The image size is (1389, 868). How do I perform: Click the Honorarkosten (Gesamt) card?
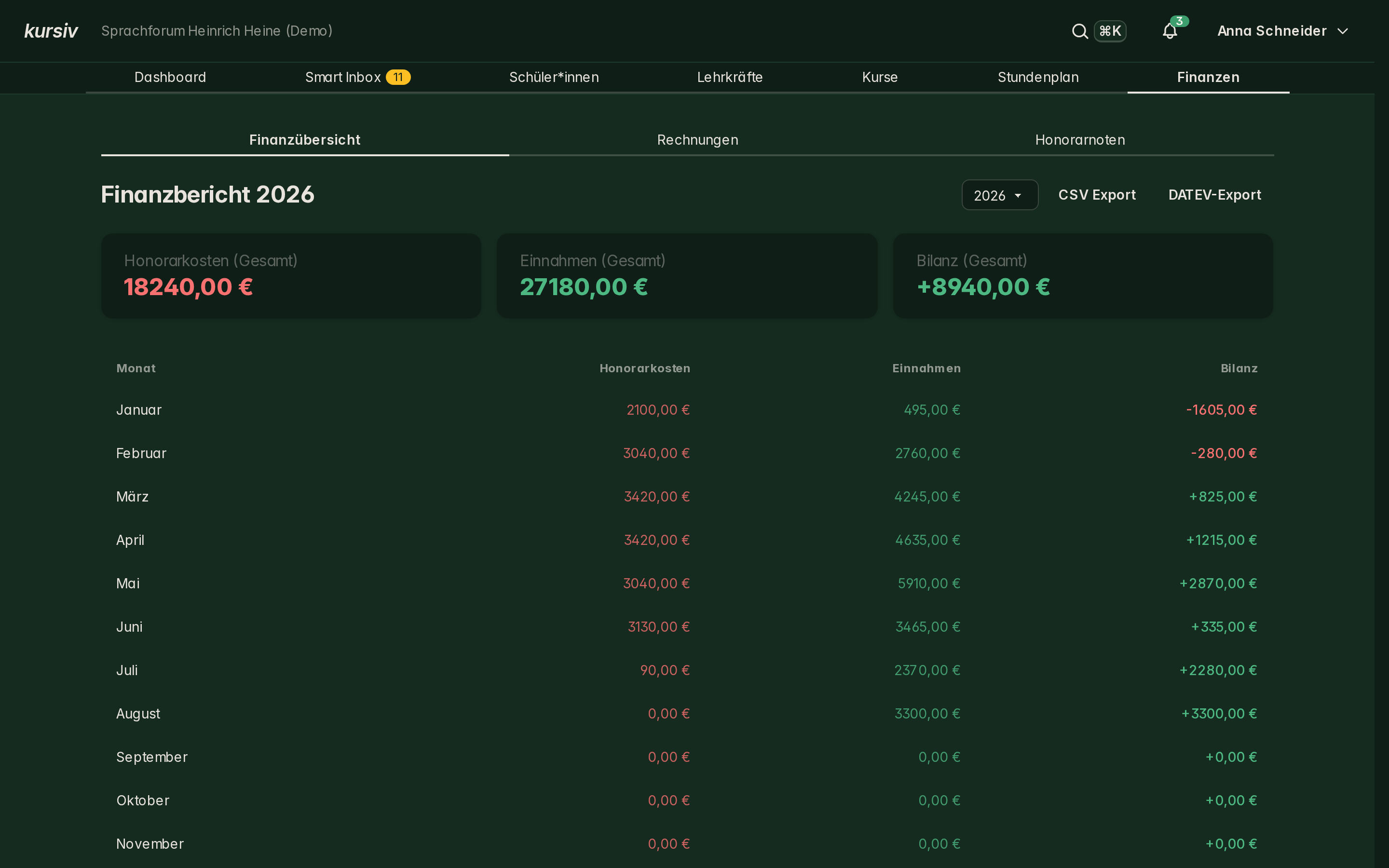coord(291,275)
